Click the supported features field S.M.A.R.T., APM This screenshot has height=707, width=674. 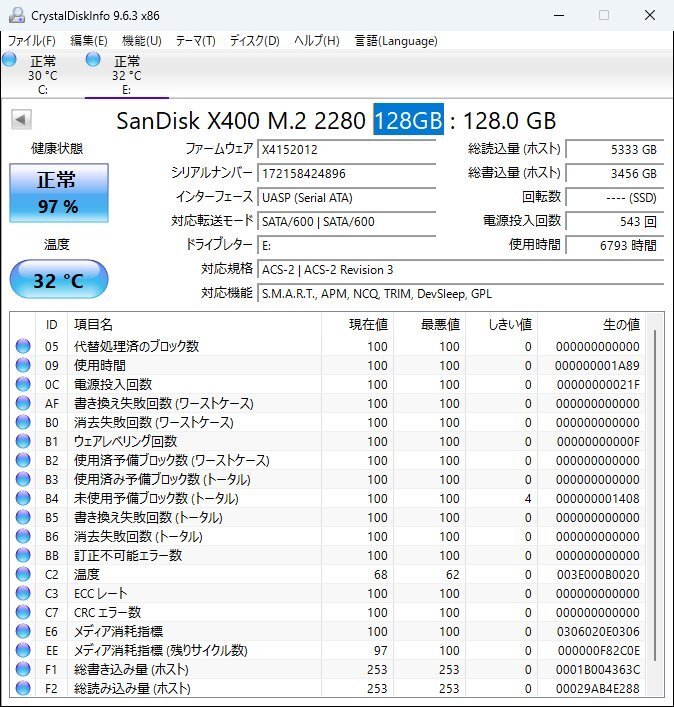click(x=461, y=294)
